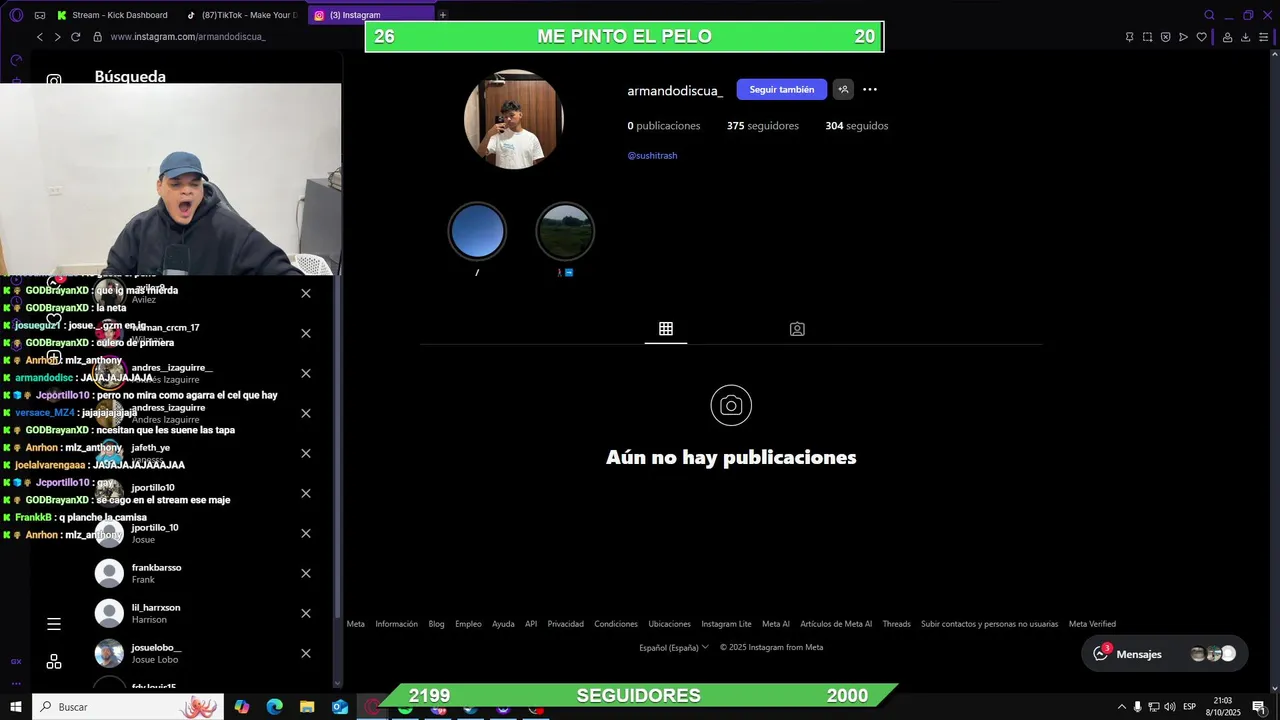Add the page to bookmarks heart
Screen dimensions: 1280x720
(x=1201, y=37)
